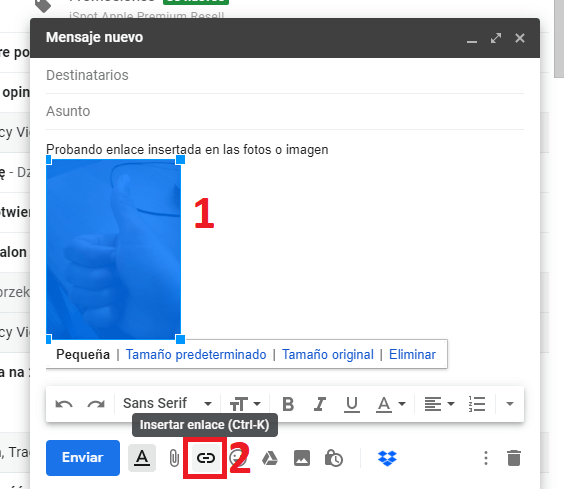This screenshot has width=564, height=489.
Task: Open the text color picker
Action: [391, 404]
